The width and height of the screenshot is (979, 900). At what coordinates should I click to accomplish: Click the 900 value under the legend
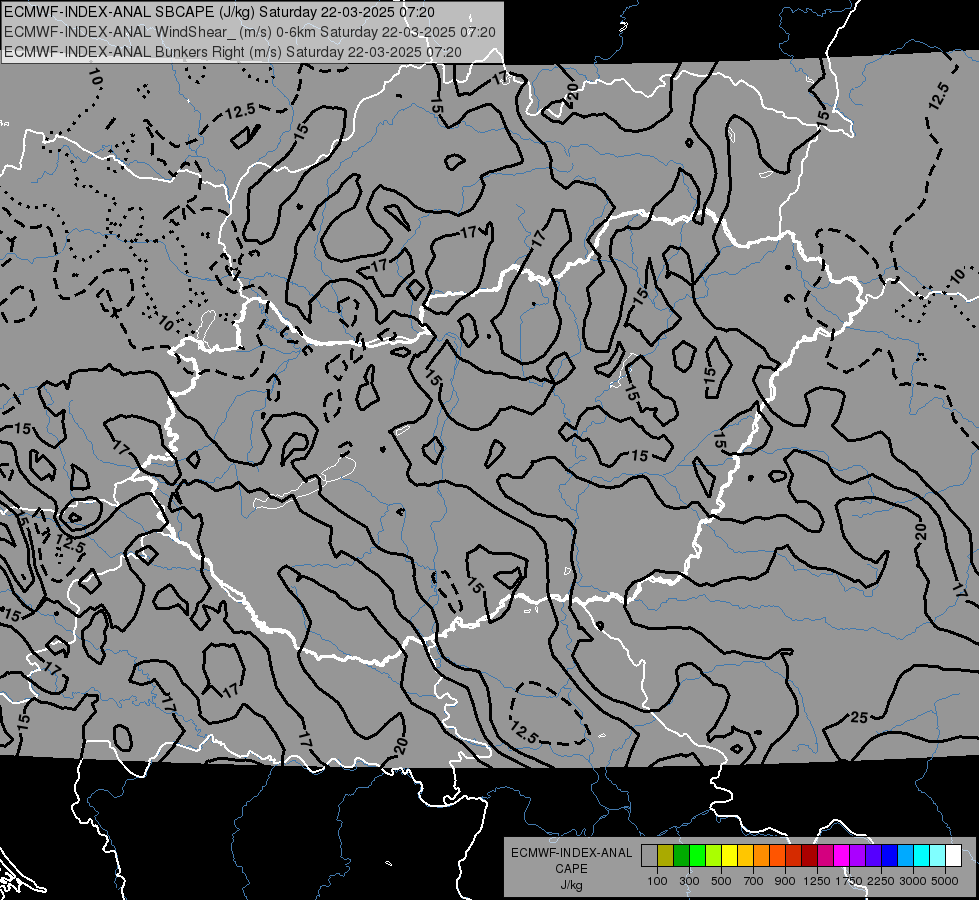coord(785,881)
